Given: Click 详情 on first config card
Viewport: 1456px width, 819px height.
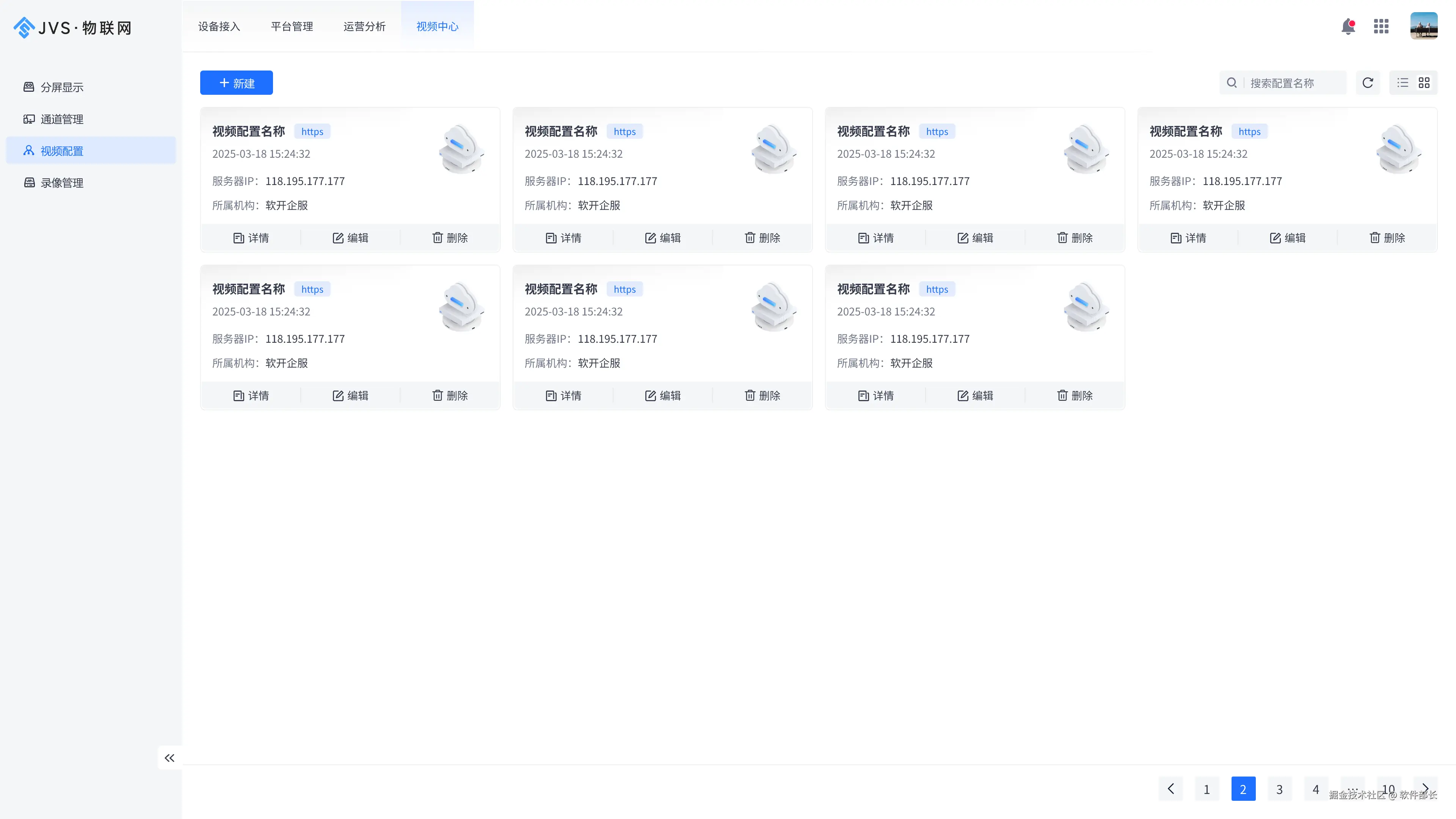Looking at the screenshot, I should [251, 238].
